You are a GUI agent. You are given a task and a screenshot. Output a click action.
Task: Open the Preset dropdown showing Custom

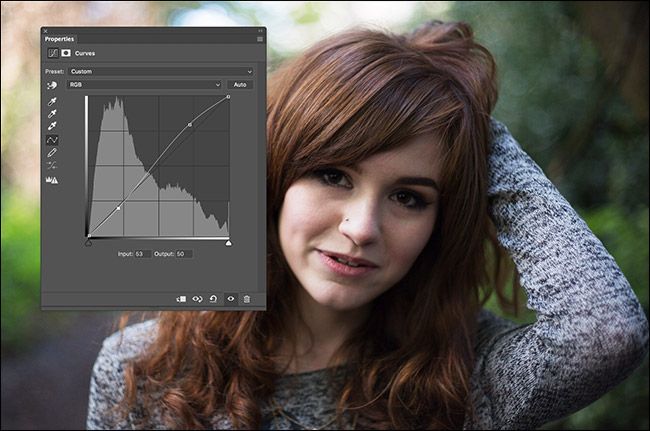coord(160,71)
